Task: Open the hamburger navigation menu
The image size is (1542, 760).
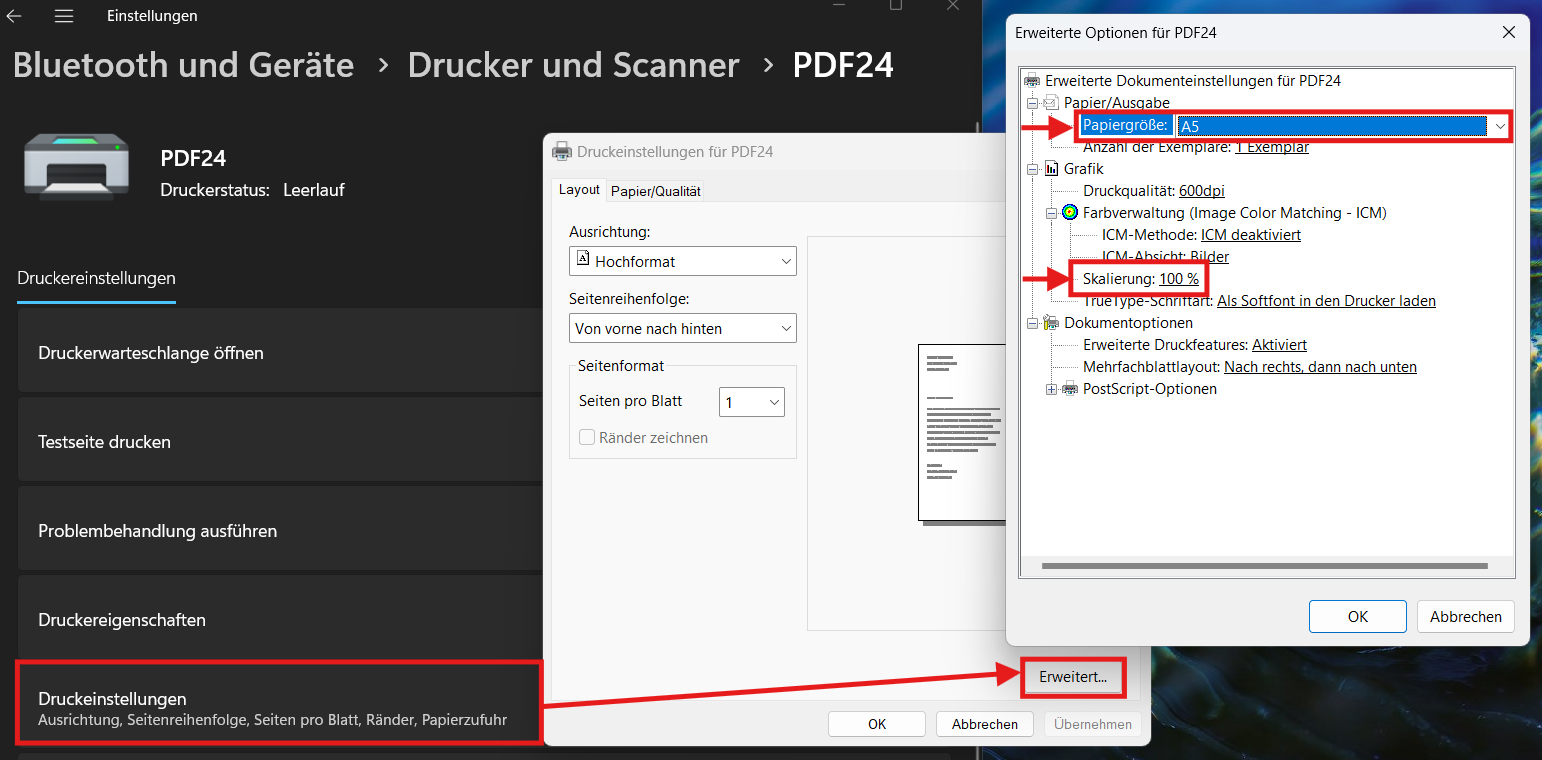Action: [64, 16]
